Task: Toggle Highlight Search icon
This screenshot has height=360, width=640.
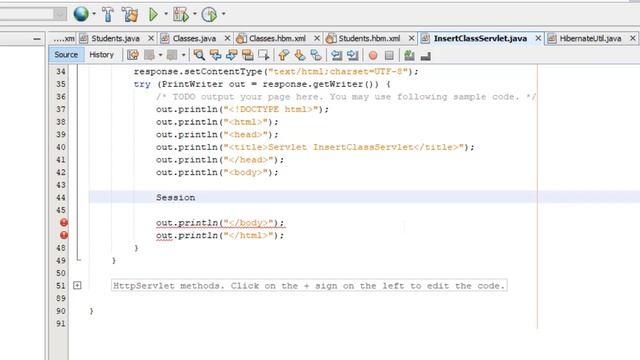Action: pos(247,55)
